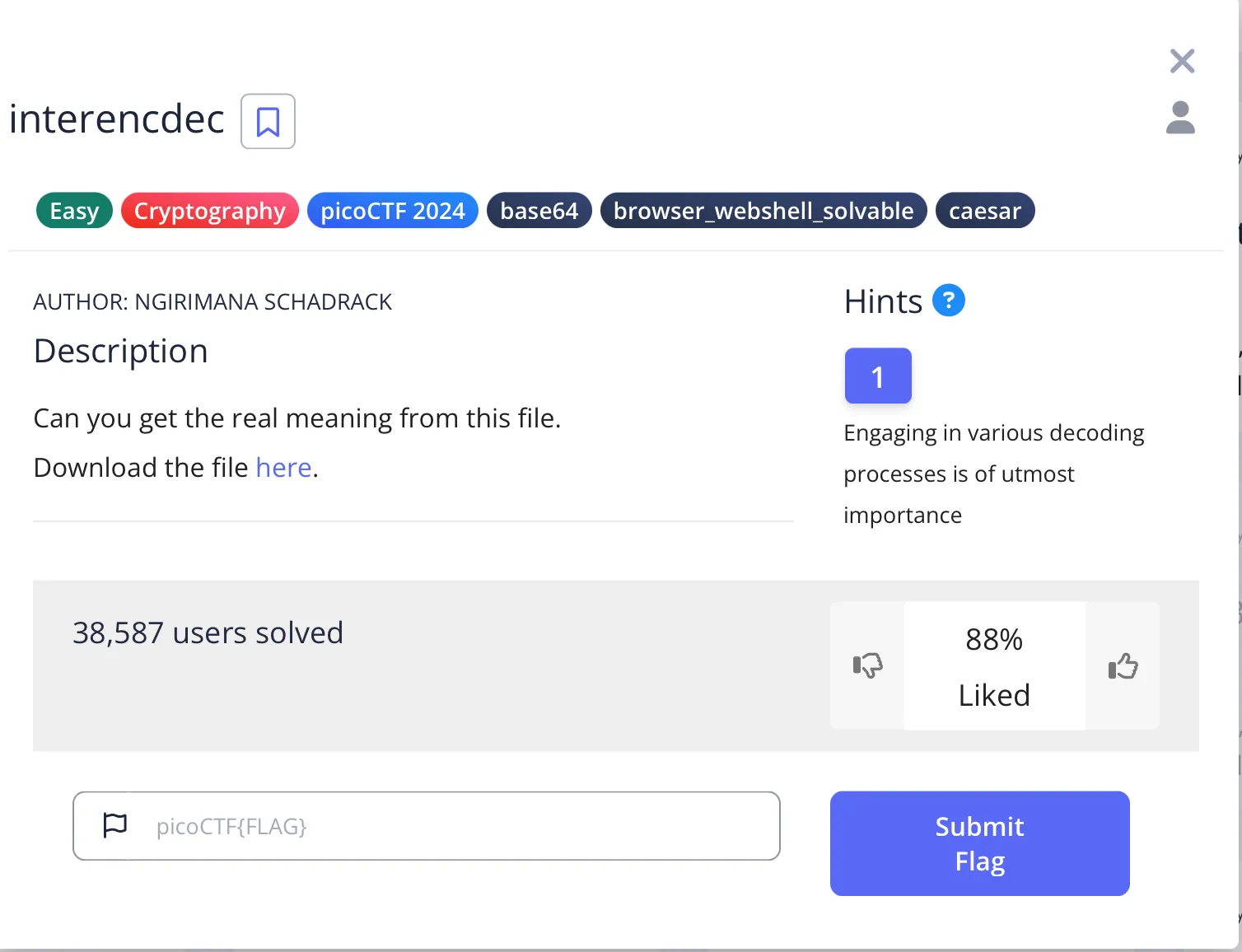The image size is (1242, 952).
Task: Click the hint text about decoding processes
Action: [x=993, y=474]
